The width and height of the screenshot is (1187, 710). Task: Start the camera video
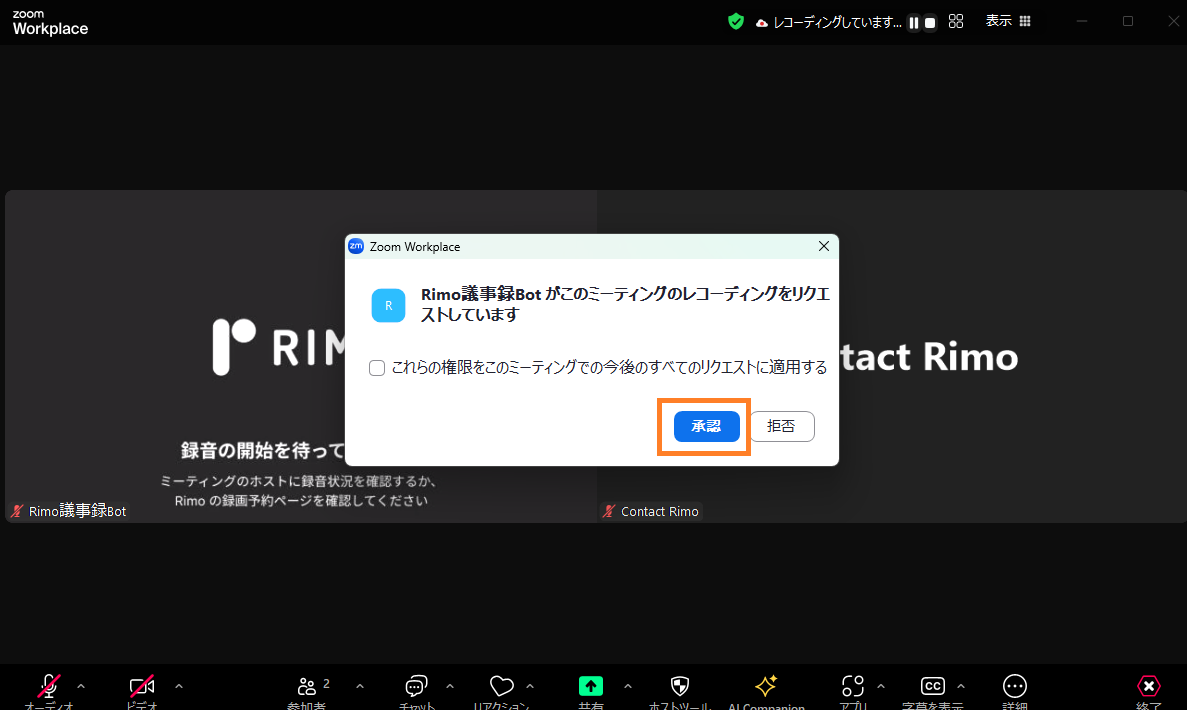(x=142, y=687)
